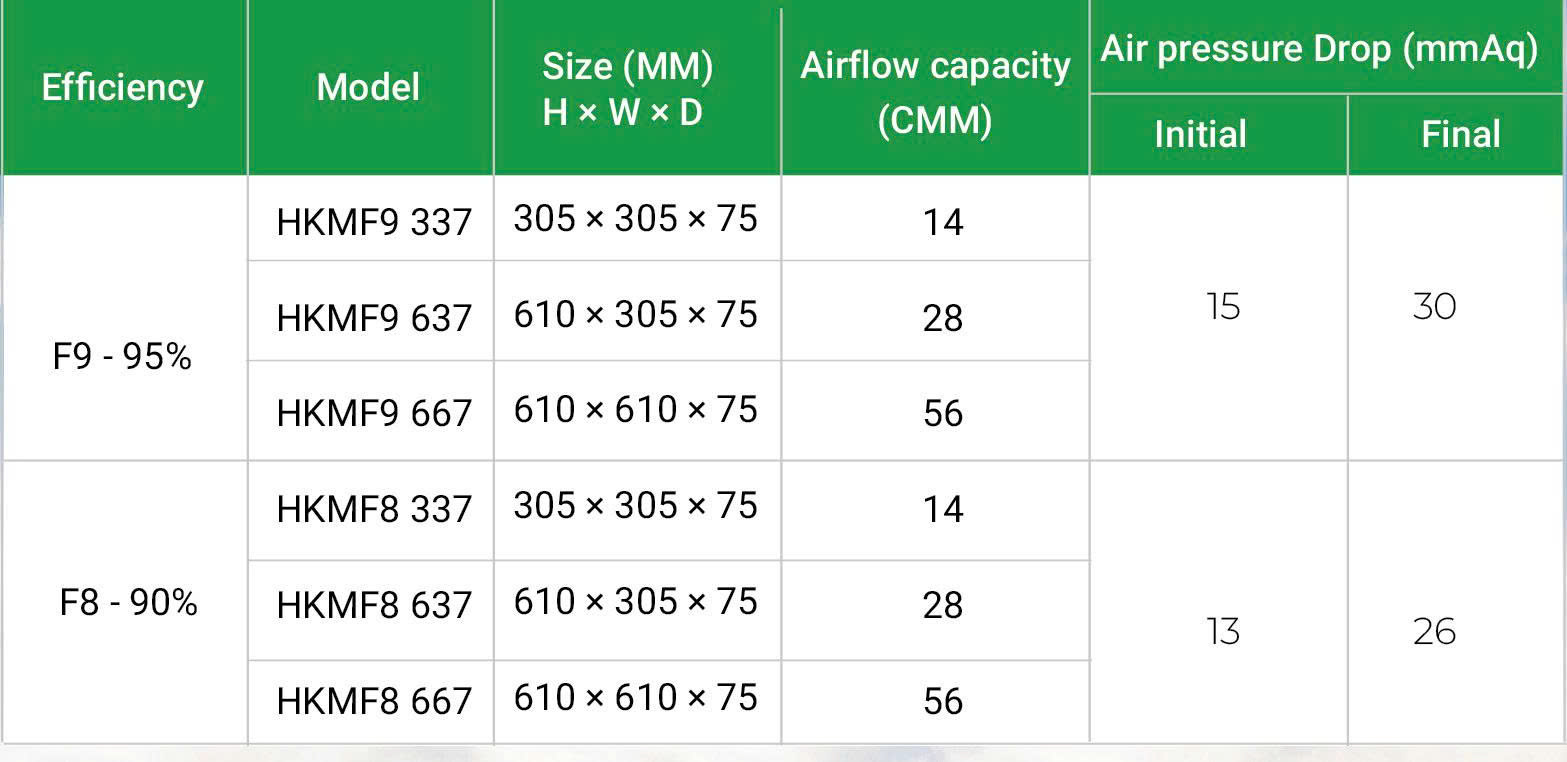
Task: Select the final pressure drop value 26
Action: coord(1434,632)
